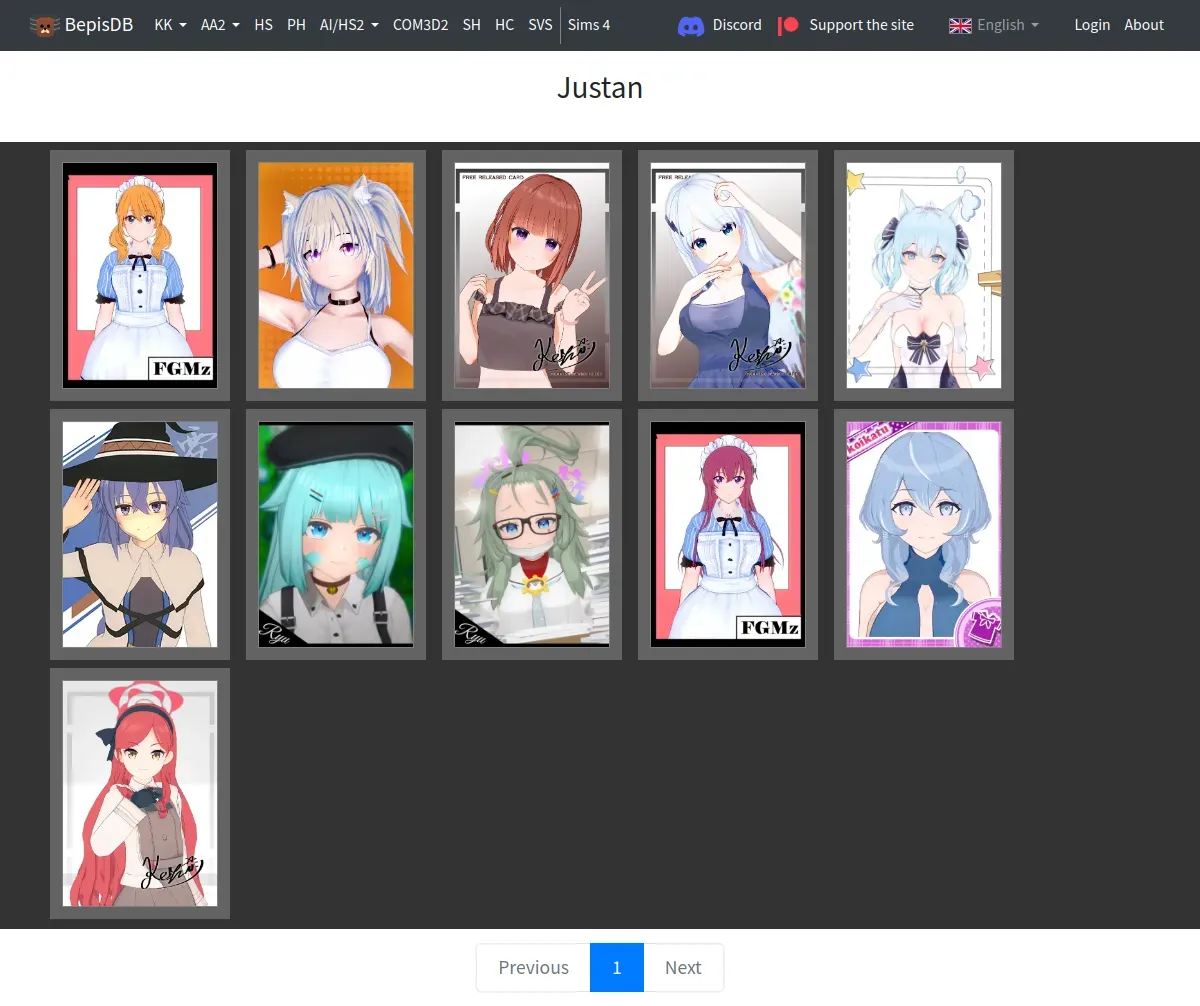Image resolution: width=1200 pixels, height=1006 pixels.
Task: Open the AA2 dropdown menu
Action: (x=220, y=25)
